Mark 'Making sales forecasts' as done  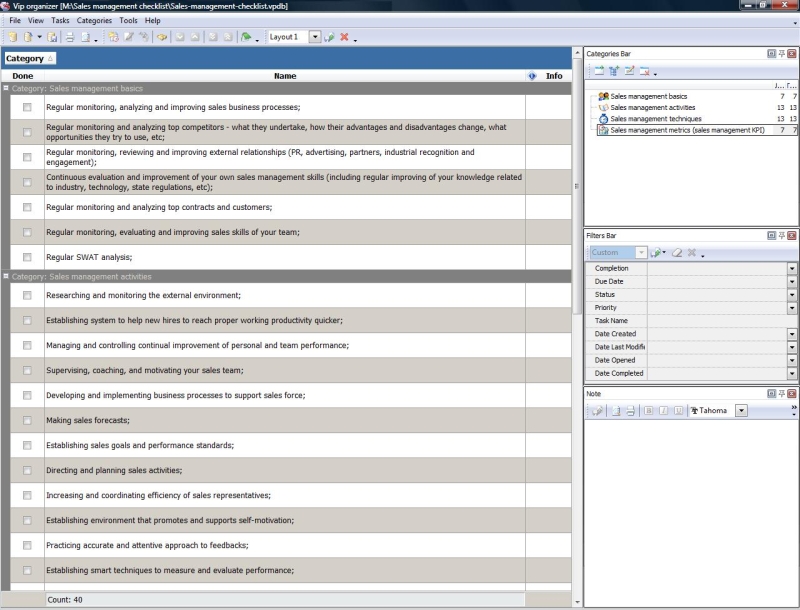pyautogui.click(x=27, y=421)
